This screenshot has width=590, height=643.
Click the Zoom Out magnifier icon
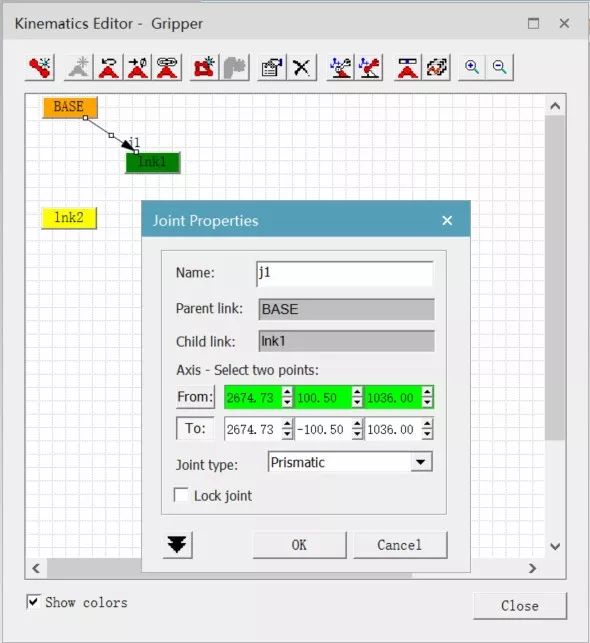point(499,67)
